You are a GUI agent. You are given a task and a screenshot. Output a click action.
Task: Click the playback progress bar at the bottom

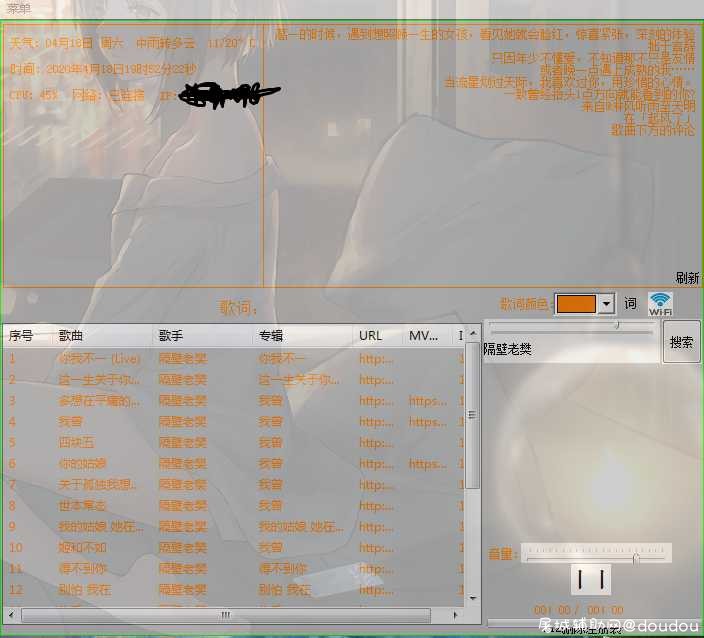click(594, 623)
